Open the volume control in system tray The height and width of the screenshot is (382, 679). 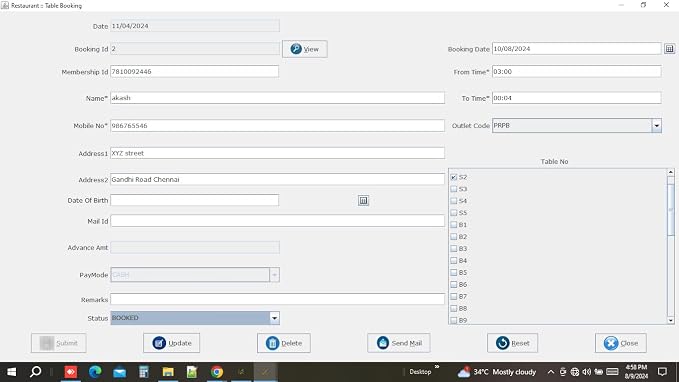587,372
